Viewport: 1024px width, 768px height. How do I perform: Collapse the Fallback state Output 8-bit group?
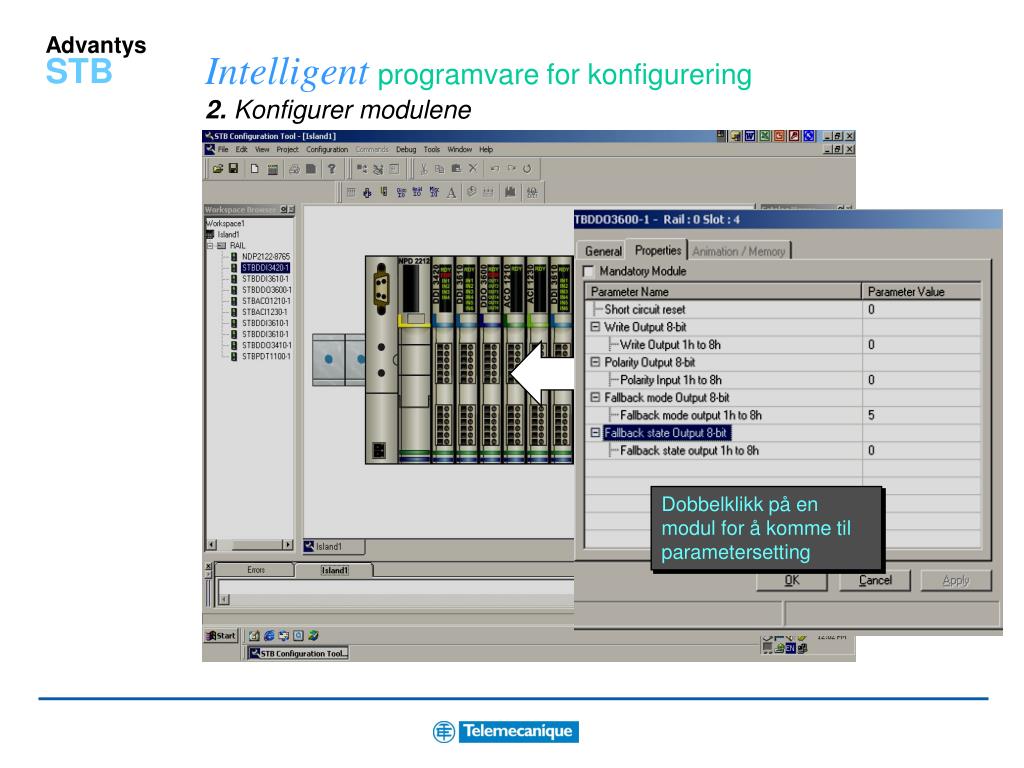coord(595,432)
